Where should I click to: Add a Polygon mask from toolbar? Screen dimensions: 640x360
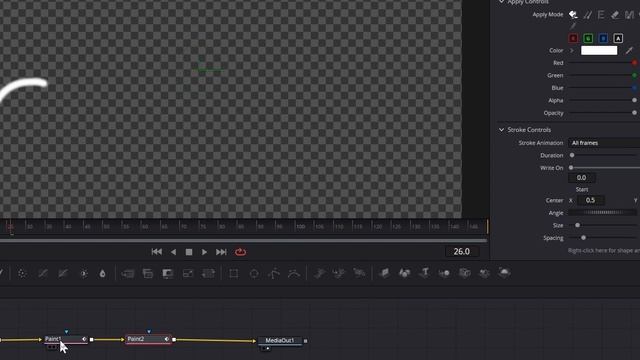point(274,273)
